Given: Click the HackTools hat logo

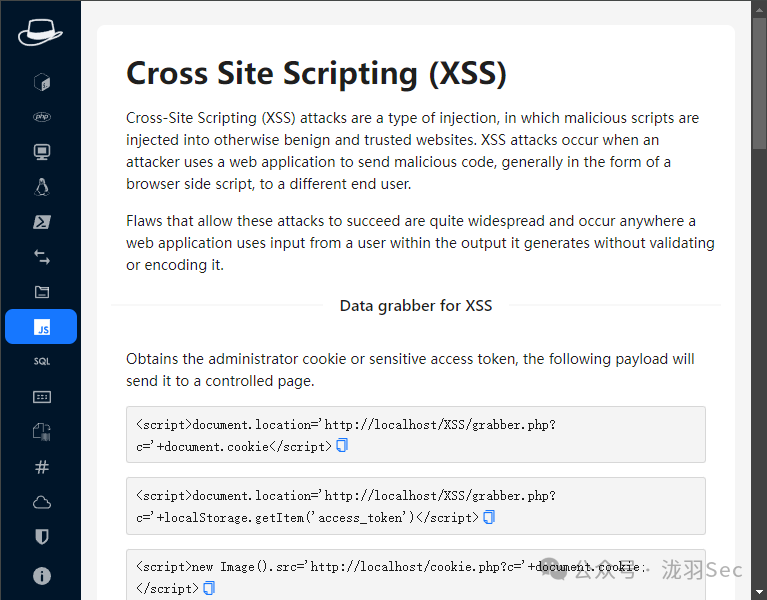Looking at the screenshot, I should click(40, 33).
